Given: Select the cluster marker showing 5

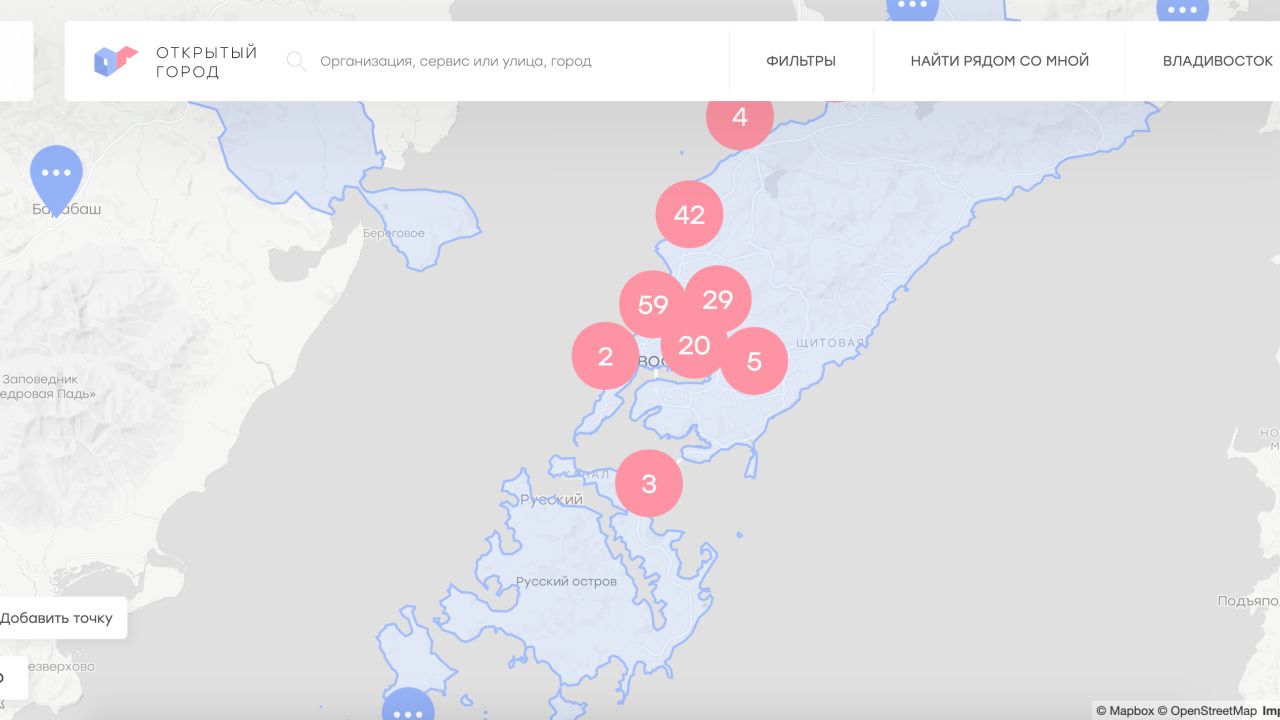Looking at the screenshot, I should [x=756, y=362].
